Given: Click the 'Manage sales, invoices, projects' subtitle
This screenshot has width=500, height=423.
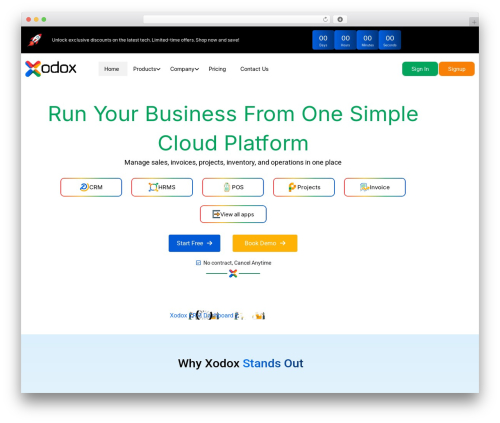Looking at the screenshot, I should (233, 163).
